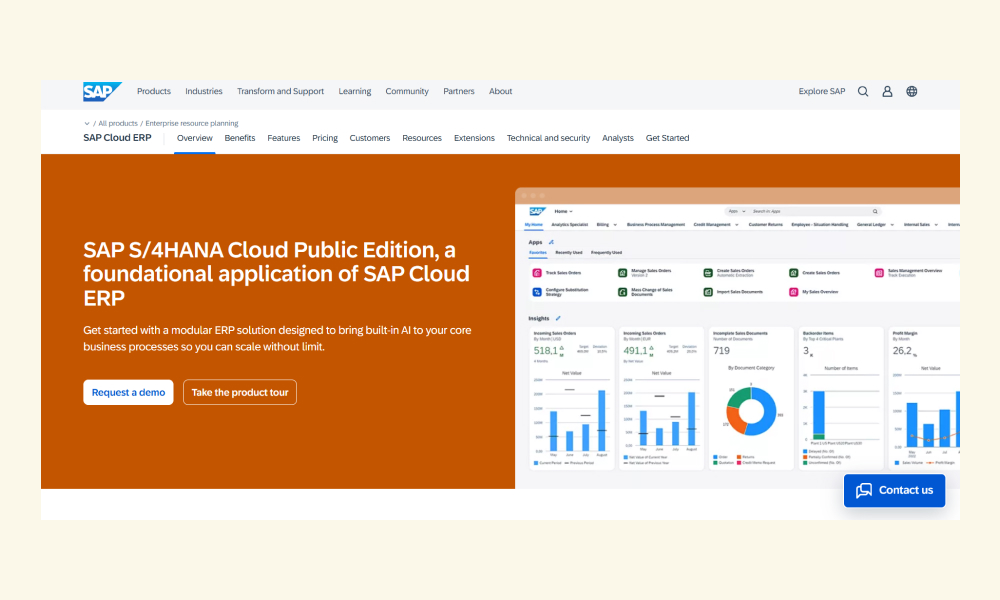Click Sales Management Overview tile icon

[x=879, y=273]
